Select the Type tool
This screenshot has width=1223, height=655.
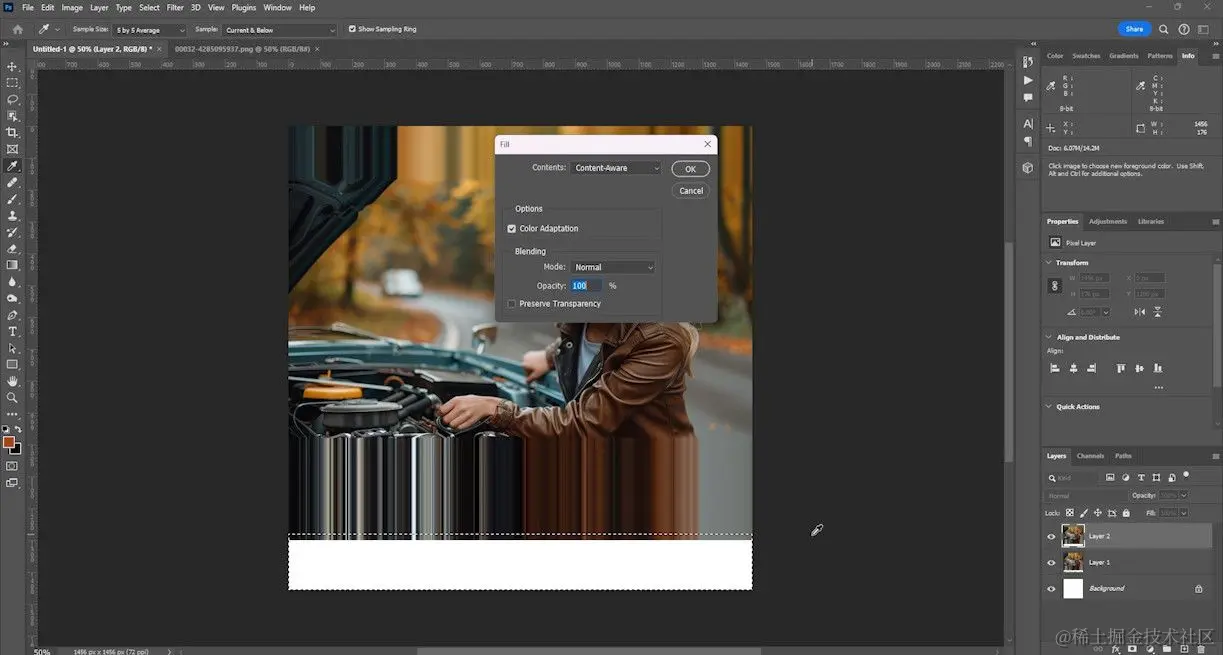[x=12, y=331]
